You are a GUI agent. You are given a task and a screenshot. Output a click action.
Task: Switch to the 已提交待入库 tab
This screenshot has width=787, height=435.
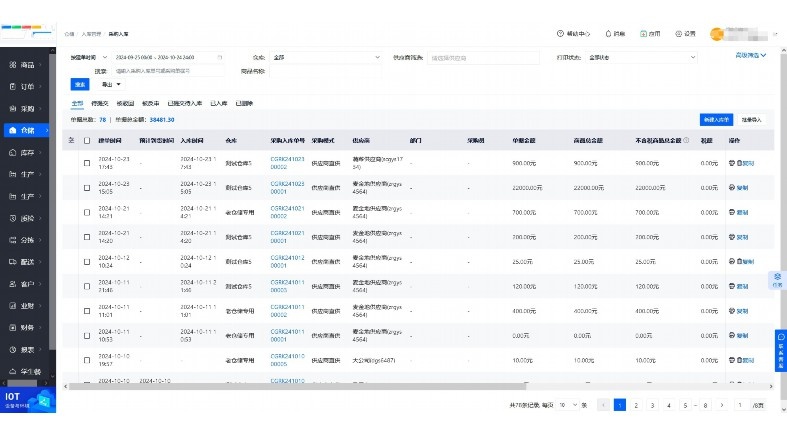click(x=185, y=103)
